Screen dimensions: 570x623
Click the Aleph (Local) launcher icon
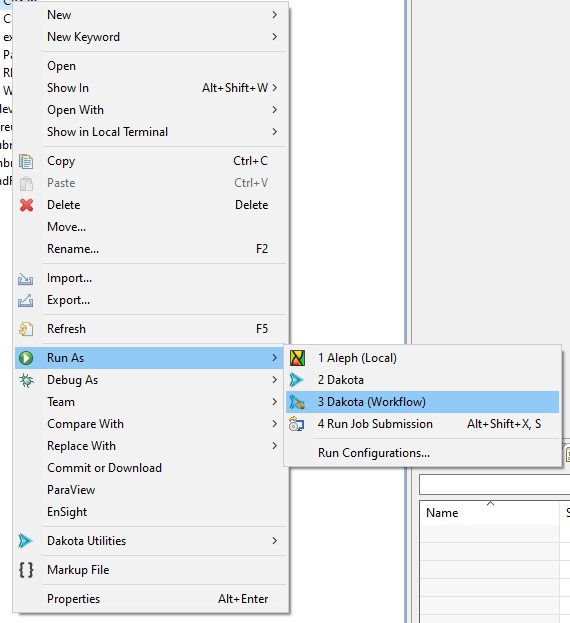tap(297, 358)
